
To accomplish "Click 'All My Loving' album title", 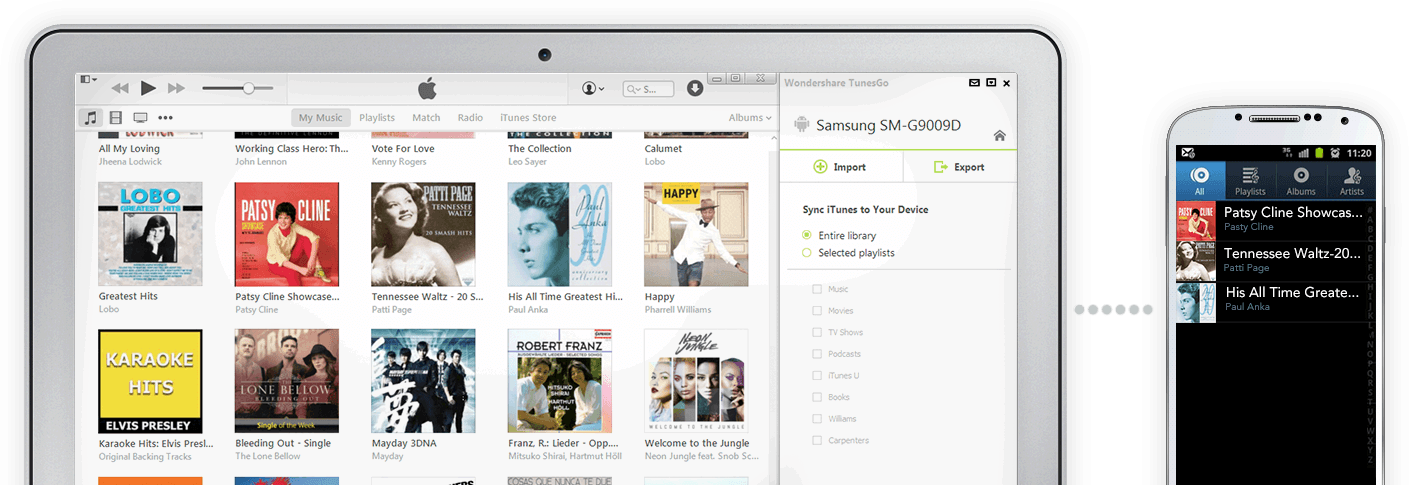I will (128, 149).
